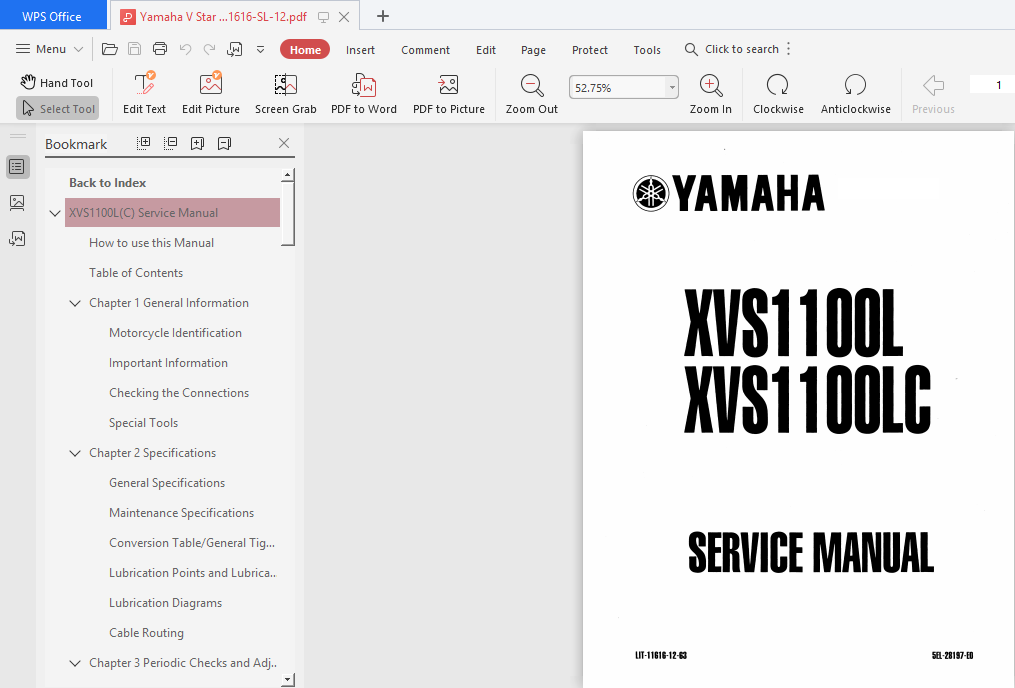This screenshot has height=688, width=1015.
Task: Switch to the Home ribbon tab
Action: 305,50
